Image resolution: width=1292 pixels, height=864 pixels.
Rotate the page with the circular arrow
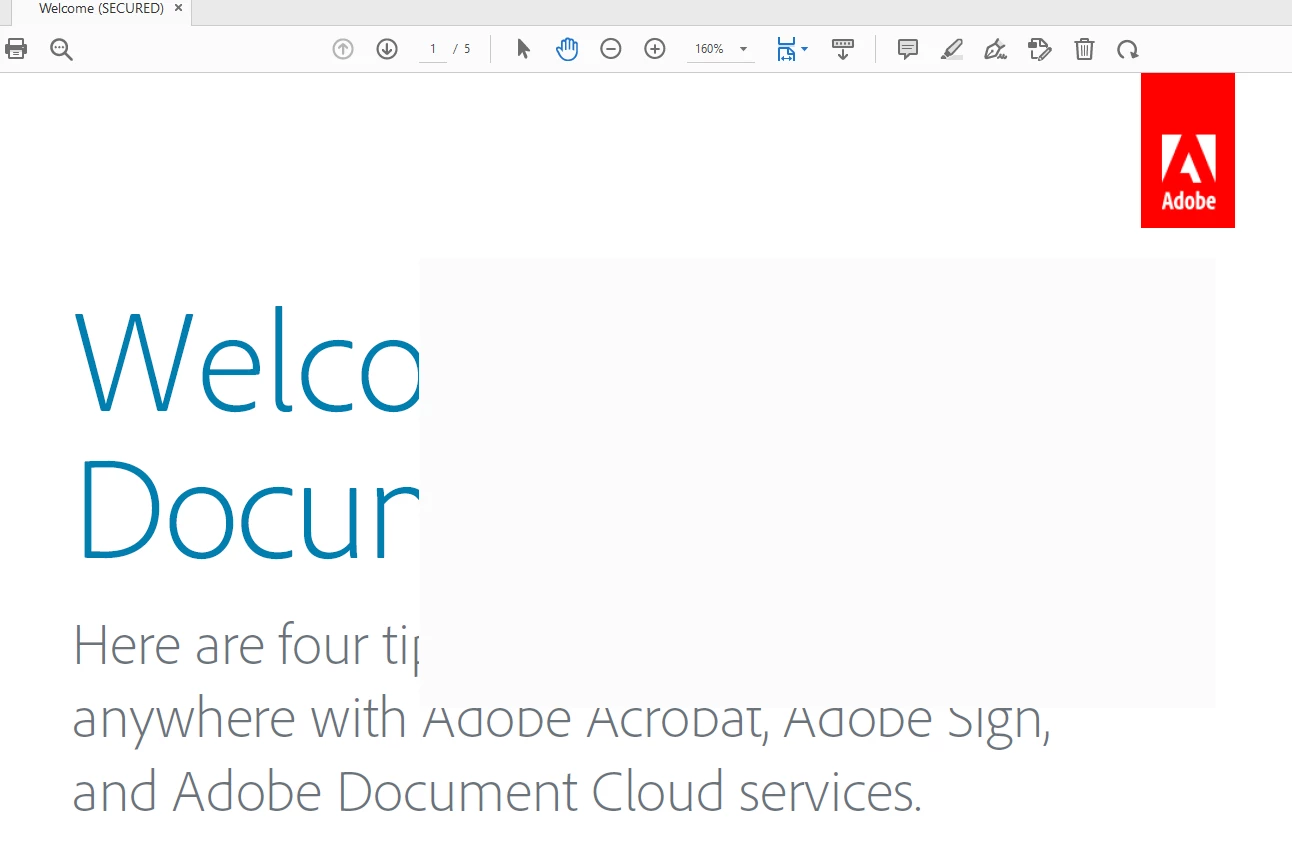[1128, 49]
